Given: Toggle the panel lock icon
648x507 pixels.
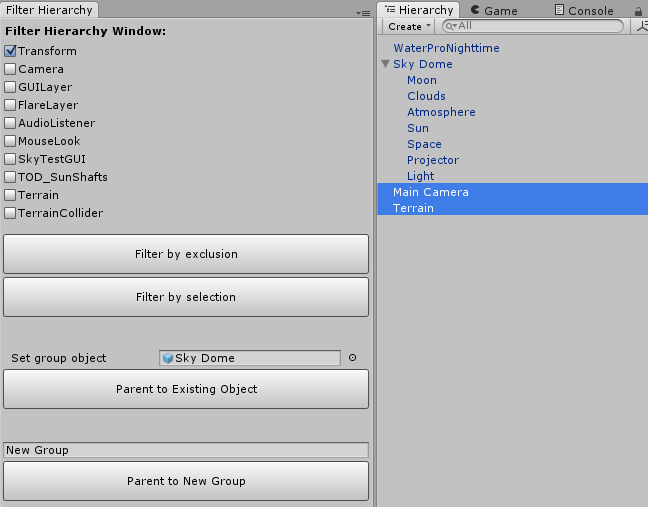Looking at the screenshot, I should pyautogui.click(x=638, y=12).
